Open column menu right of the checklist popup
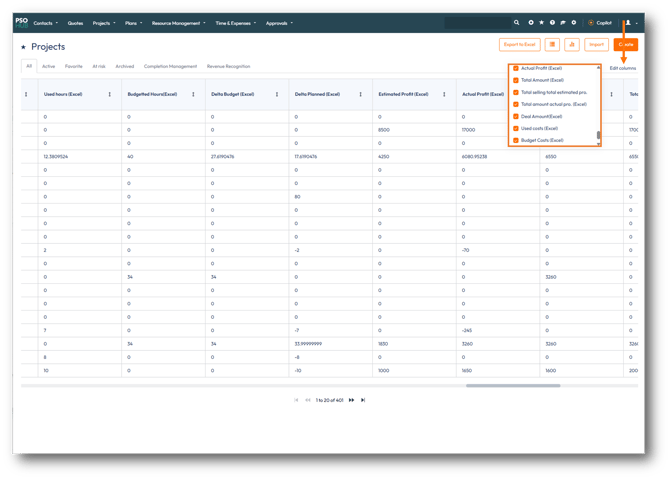The width and height of the screenshot is (670, 479). [x=611, y=94]
